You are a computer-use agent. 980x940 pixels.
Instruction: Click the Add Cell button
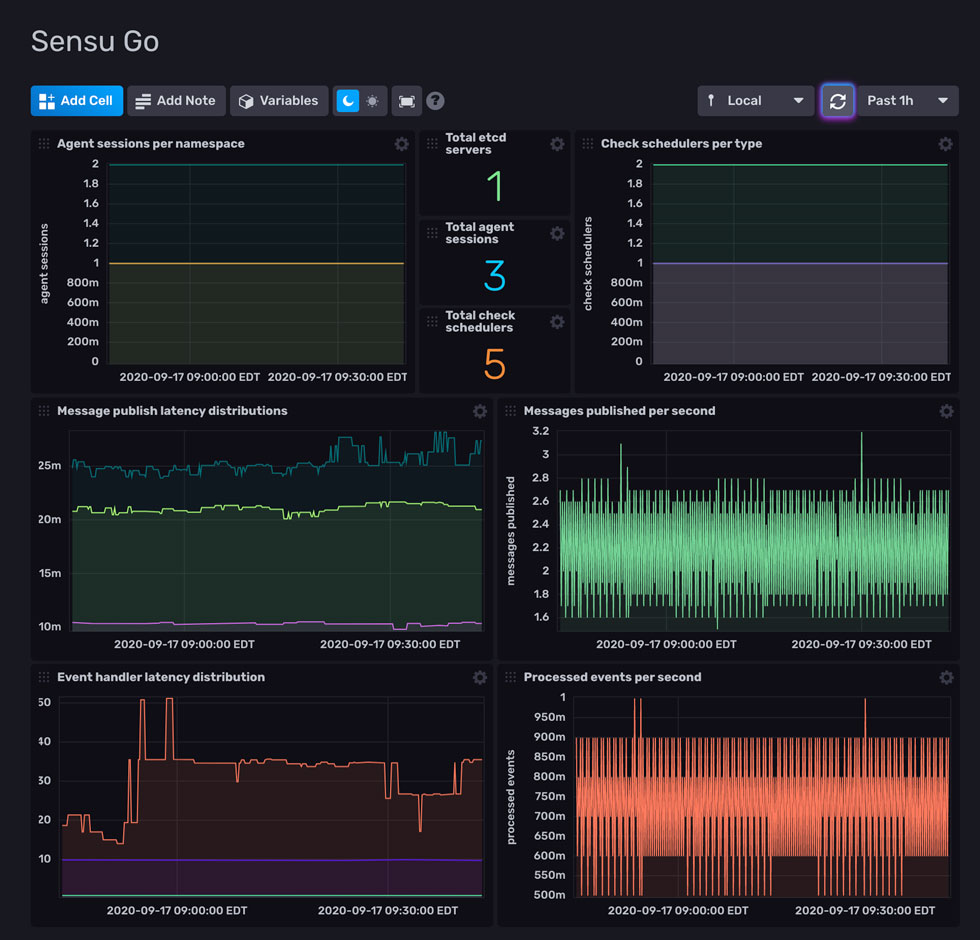click(x=76, y=100)
